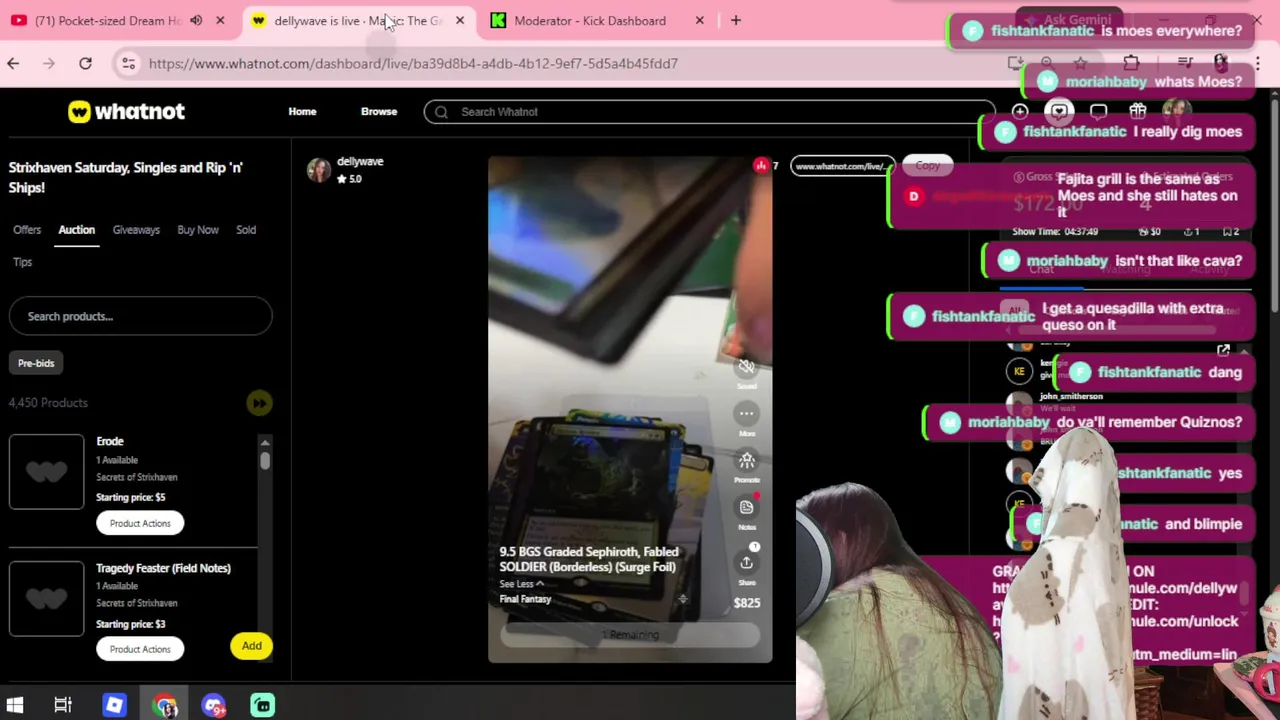
Task: Open the profile avatar in header
Action: tap(1176, 112)
